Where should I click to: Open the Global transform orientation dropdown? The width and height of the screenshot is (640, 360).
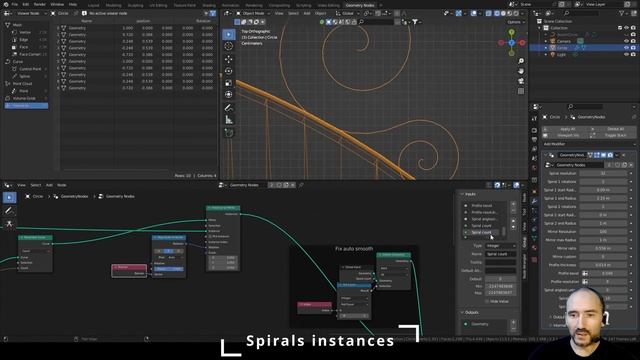347,13
